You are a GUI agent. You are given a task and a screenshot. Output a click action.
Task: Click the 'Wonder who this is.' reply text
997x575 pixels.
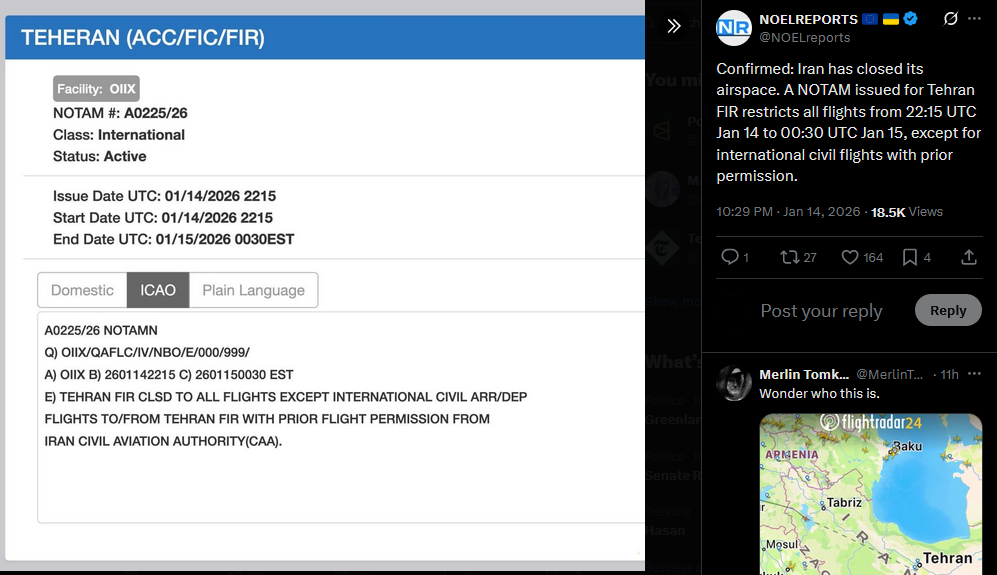point(820,394)
